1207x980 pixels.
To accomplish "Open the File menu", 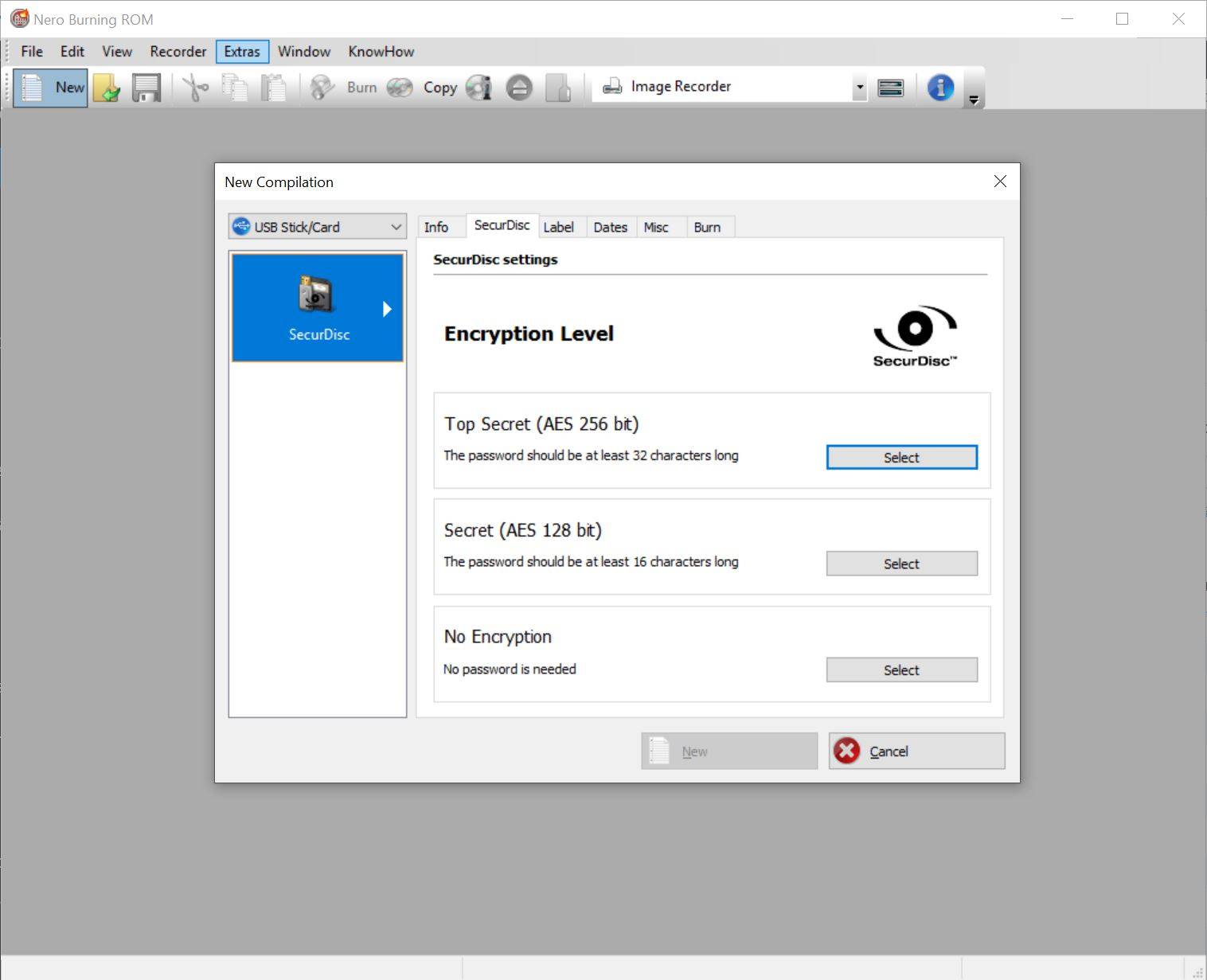I will pyautogui.click(x=32, y=52).
